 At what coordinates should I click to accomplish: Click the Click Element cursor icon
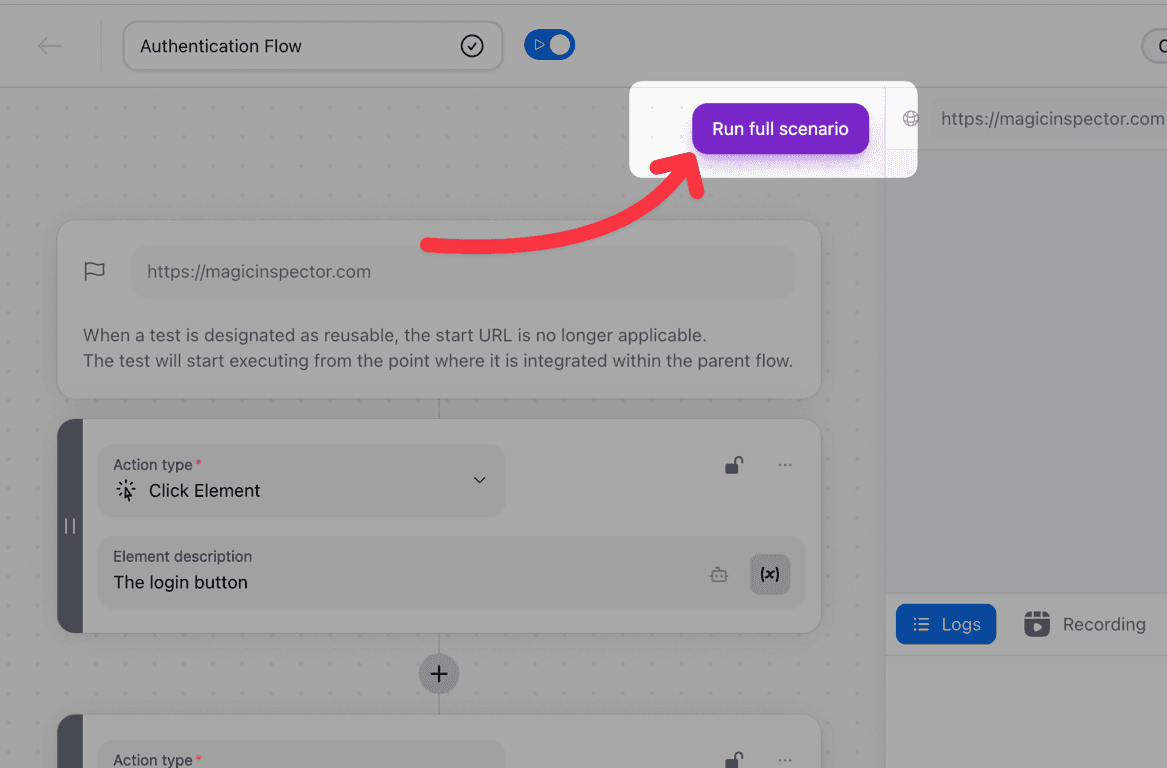pos(126,490)
